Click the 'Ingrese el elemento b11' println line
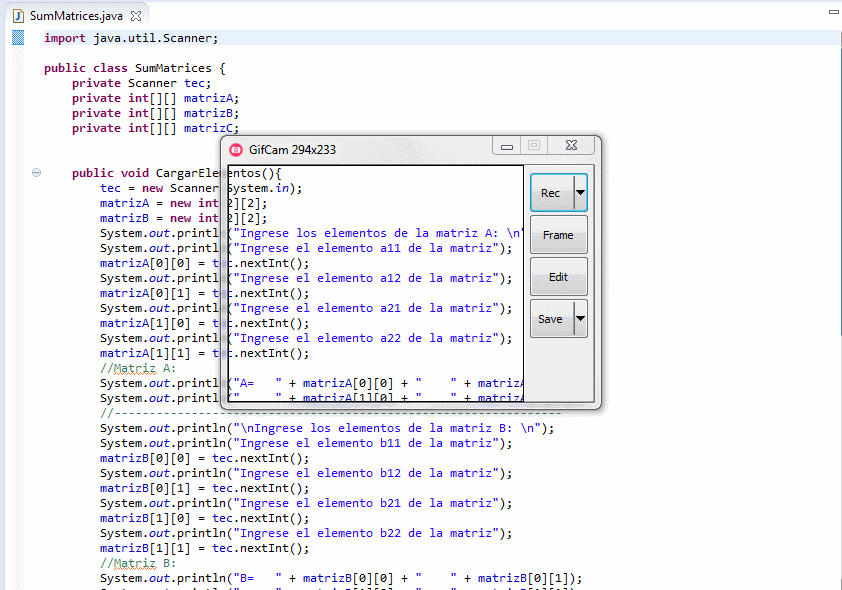The width and height of the screenshot is (842, 590). click(306, 443)
